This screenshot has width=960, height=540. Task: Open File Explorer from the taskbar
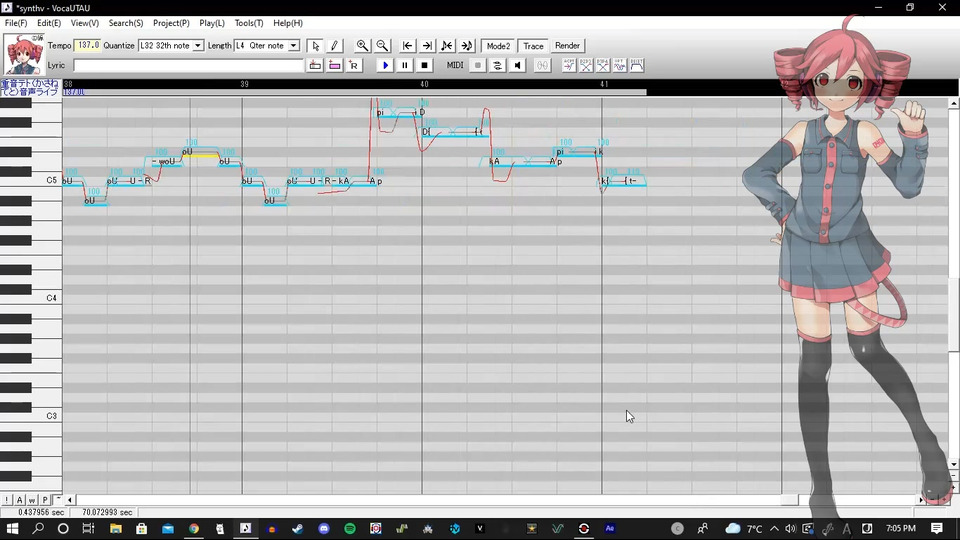(115, 528)
